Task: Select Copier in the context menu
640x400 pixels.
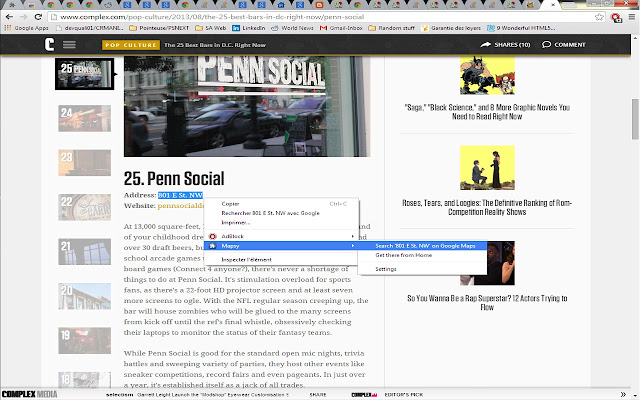Action: 281,204
